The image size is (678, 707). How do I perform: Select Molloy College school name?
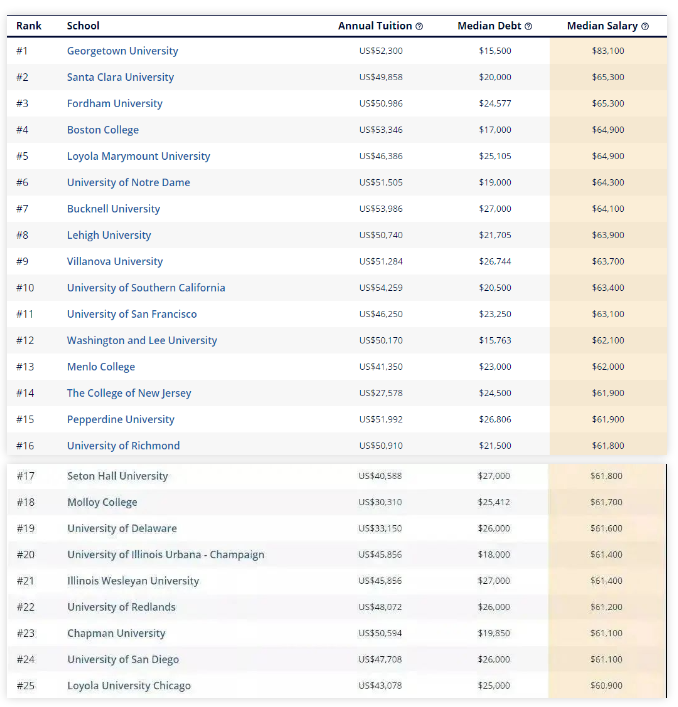point(102,502)
